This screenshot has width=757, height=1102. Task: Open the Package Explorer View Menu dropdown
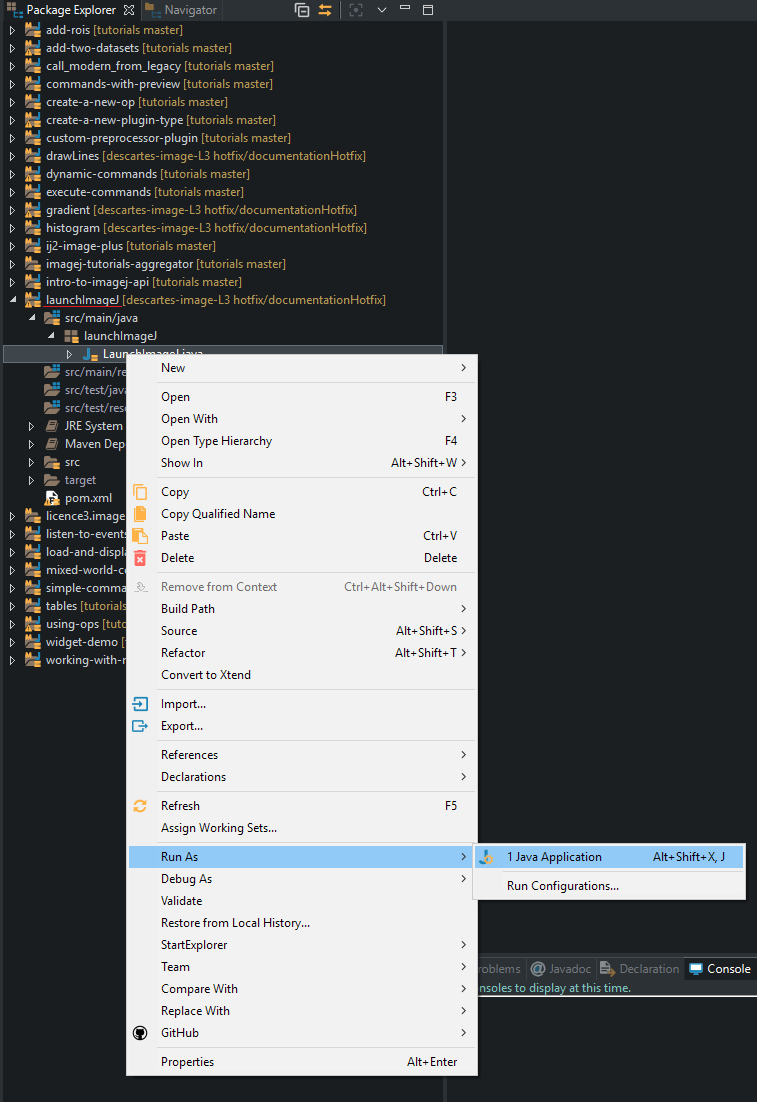click(x=382, y=10)
